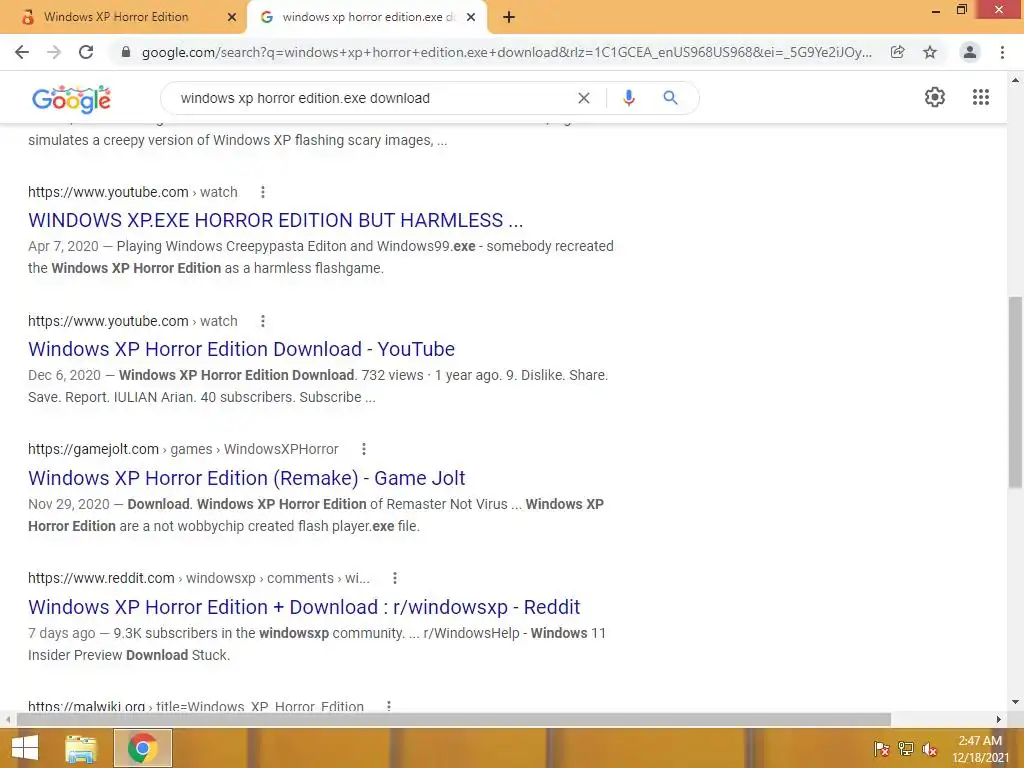
Task: Open the taskbar clock and date
Action: (x=980, y=749)
